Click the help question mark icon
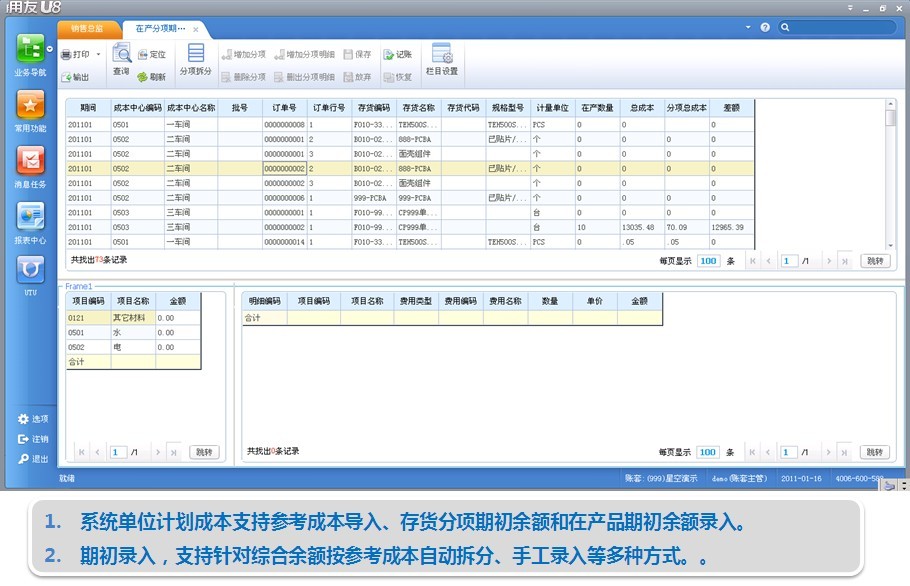910x586 pixels. tap(765, 27)
